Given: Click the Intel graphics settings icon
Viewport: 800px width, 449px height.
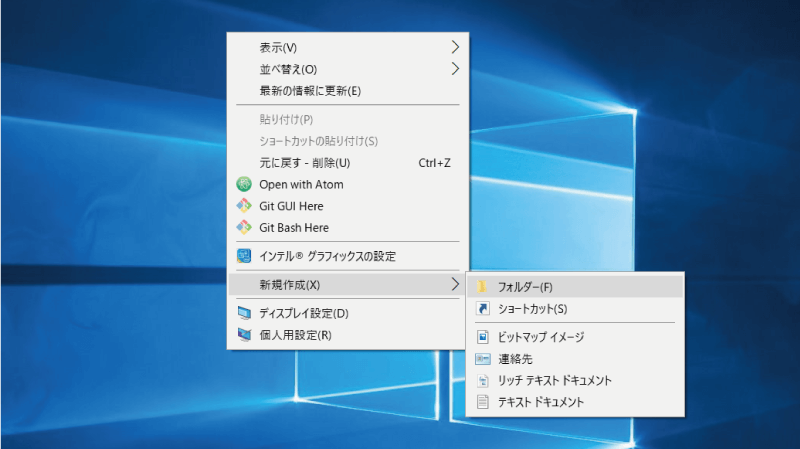Looking at the screenshot, I should pyautogui.click(x=244, y=256).
